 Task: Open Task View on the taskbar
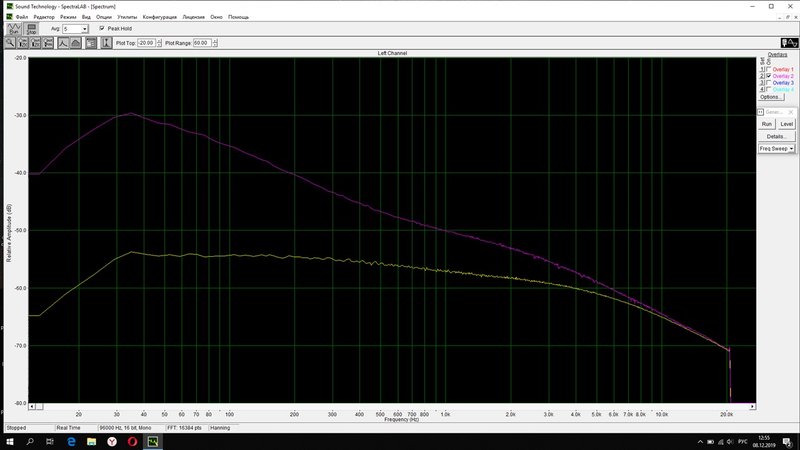50,442
